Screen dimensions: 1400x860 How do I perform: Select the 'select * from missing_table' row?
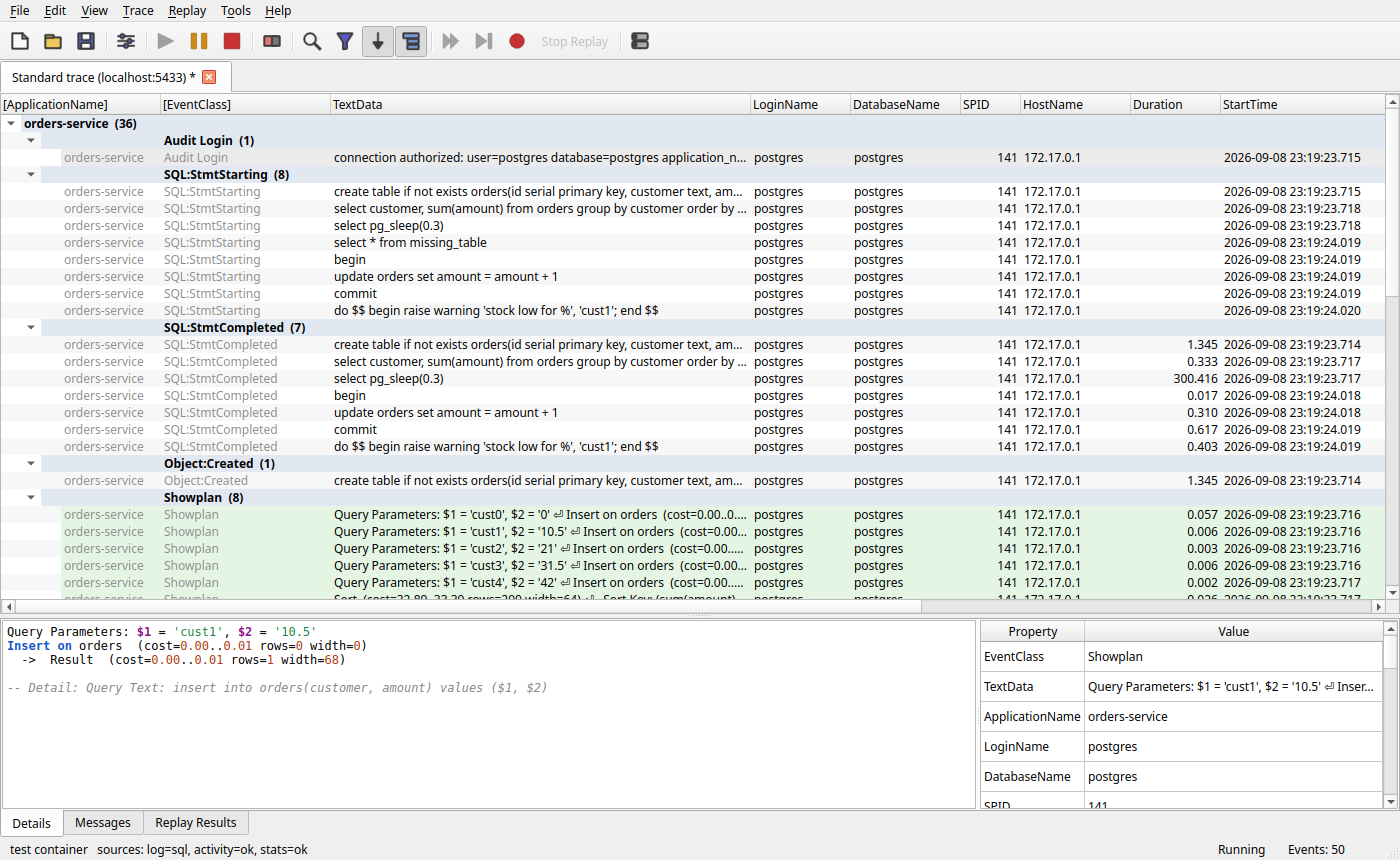[x=692, y=243]
